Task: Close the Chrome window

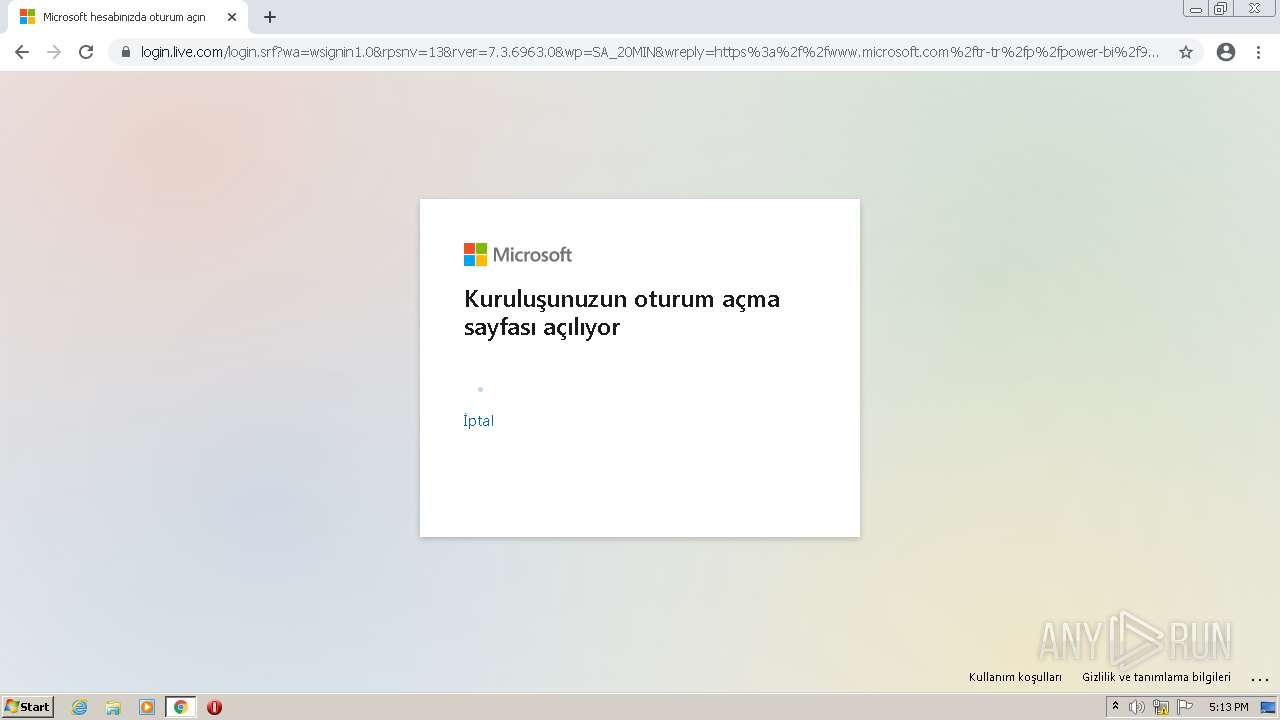Action: click(1254, 8)
